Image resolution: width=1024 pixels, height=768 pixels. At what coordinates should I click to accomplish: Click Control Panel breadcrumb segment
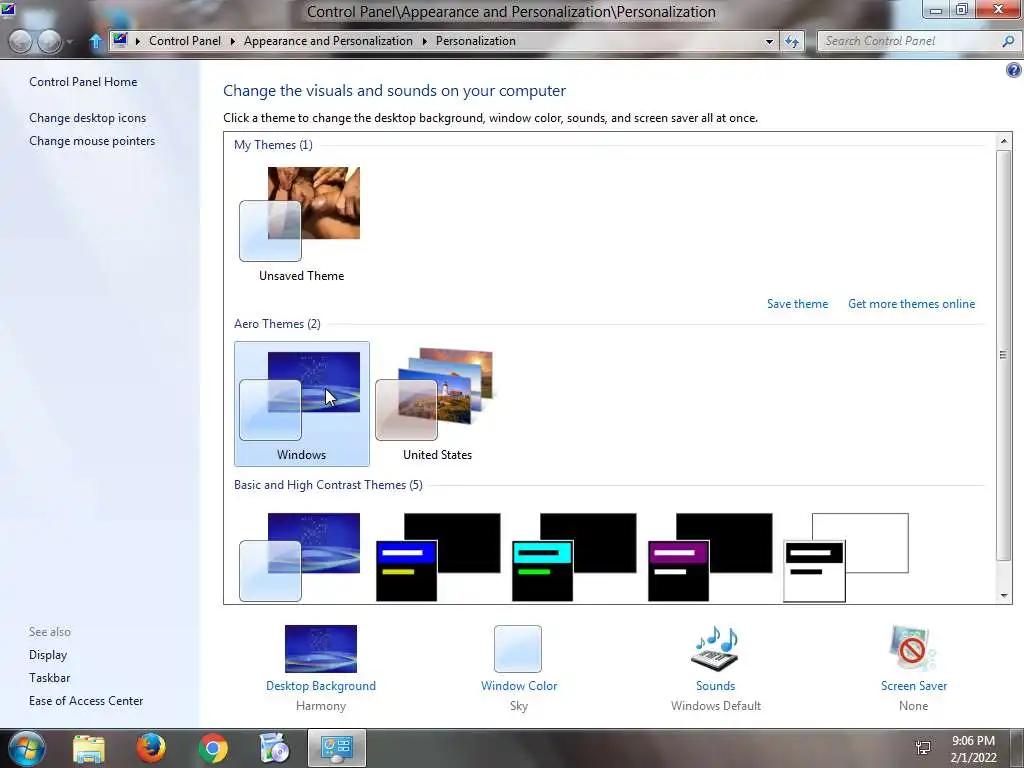click(185, 40)
